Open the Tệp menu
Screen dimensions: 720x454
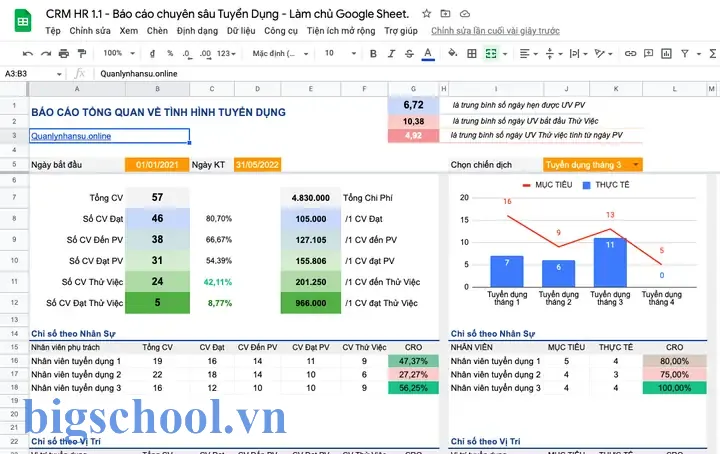coord(53,31)
